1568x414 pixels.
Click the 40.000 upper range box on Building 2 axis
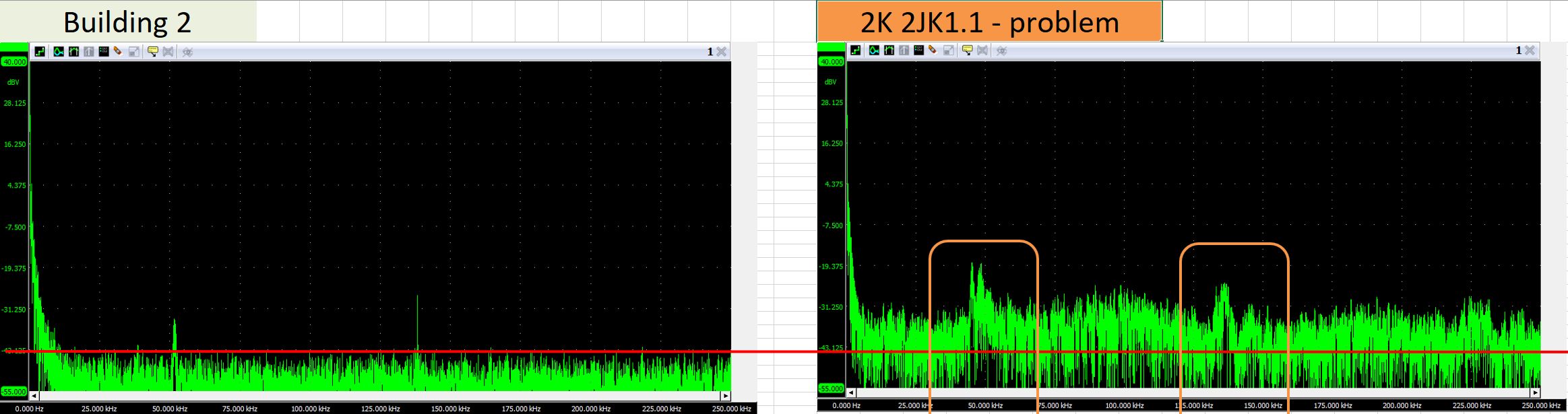[x=14, y=62]
